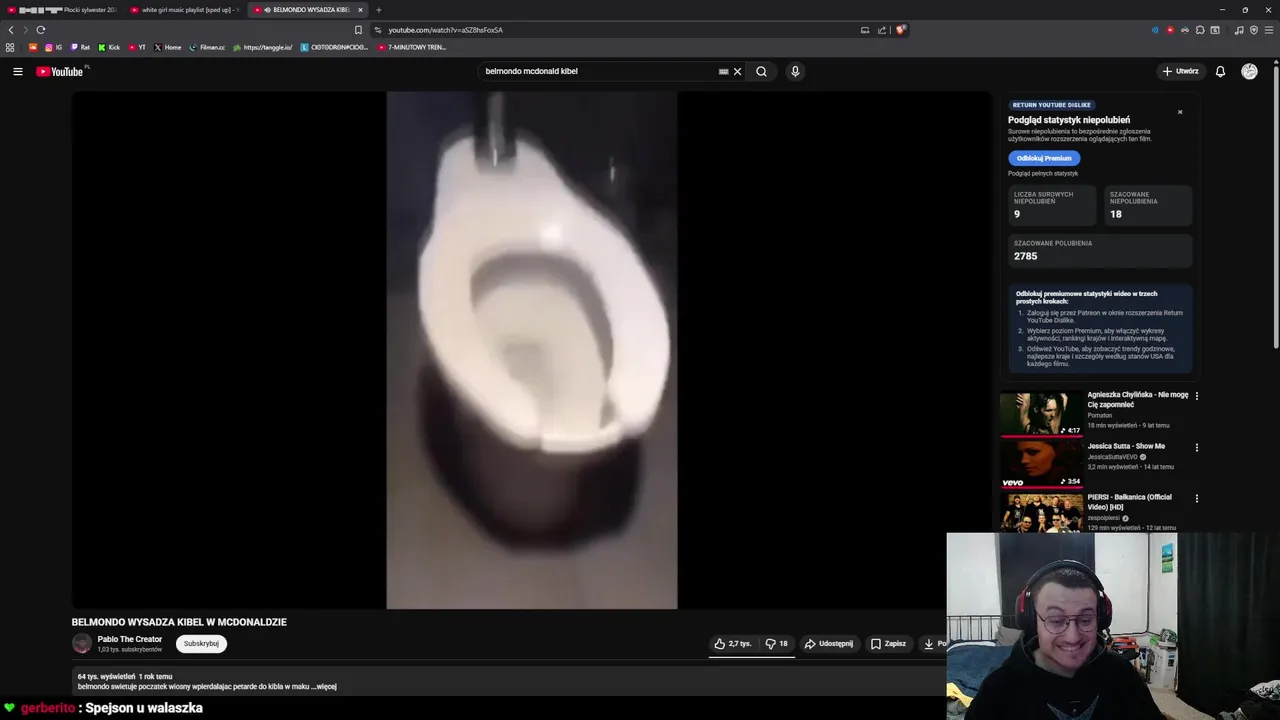Select the BELMONDO WYSADZA KIBEL tab
The width and height of the screenshot is (1280, 720).
(x=305, y=10)
